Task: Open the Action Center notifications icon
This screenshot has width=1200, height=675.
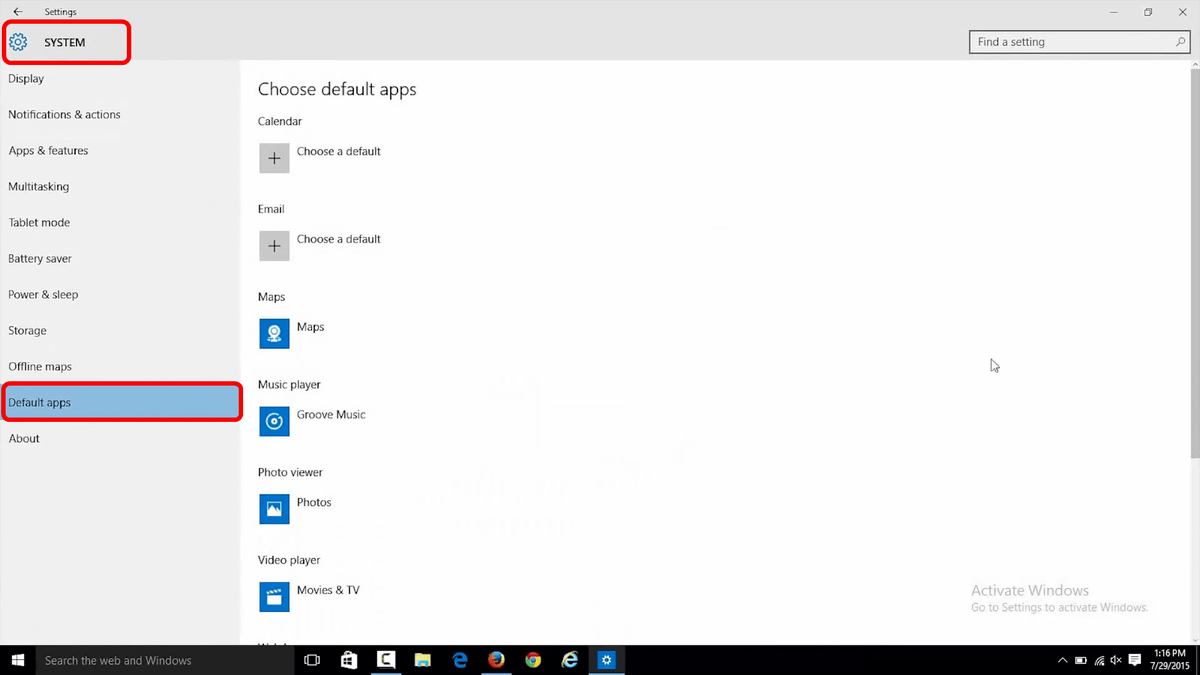Action: [x=1134, y=661]
